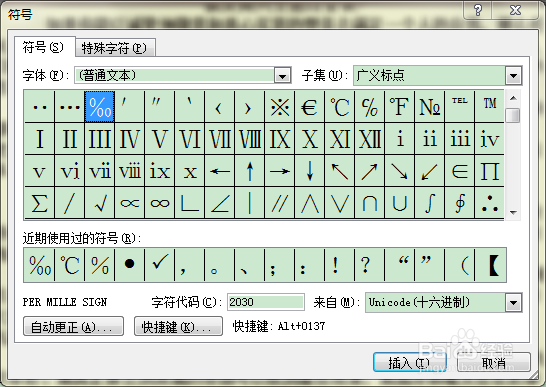Pick the integral ∫ symbol
The image size is (546, 387).
pos(429,203)
